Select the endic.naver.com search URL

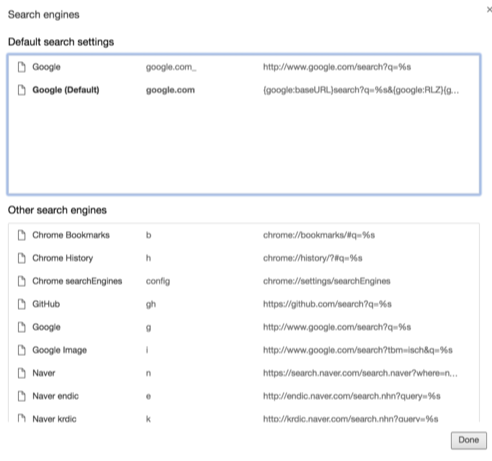[x=352, y=396]
